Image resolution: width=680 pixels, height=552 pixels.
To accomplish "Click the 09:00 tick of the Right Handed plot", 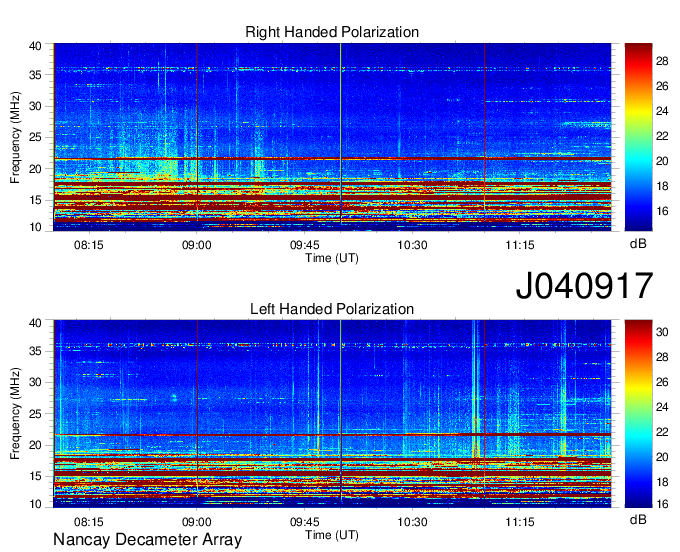I will pyautogui.click(x=196, y=245).
